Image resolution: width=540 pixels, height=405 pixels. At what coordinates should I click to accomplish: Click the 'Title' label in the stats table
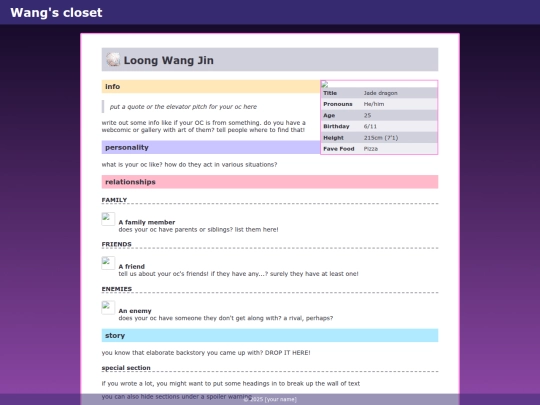(x=330, y=93)
